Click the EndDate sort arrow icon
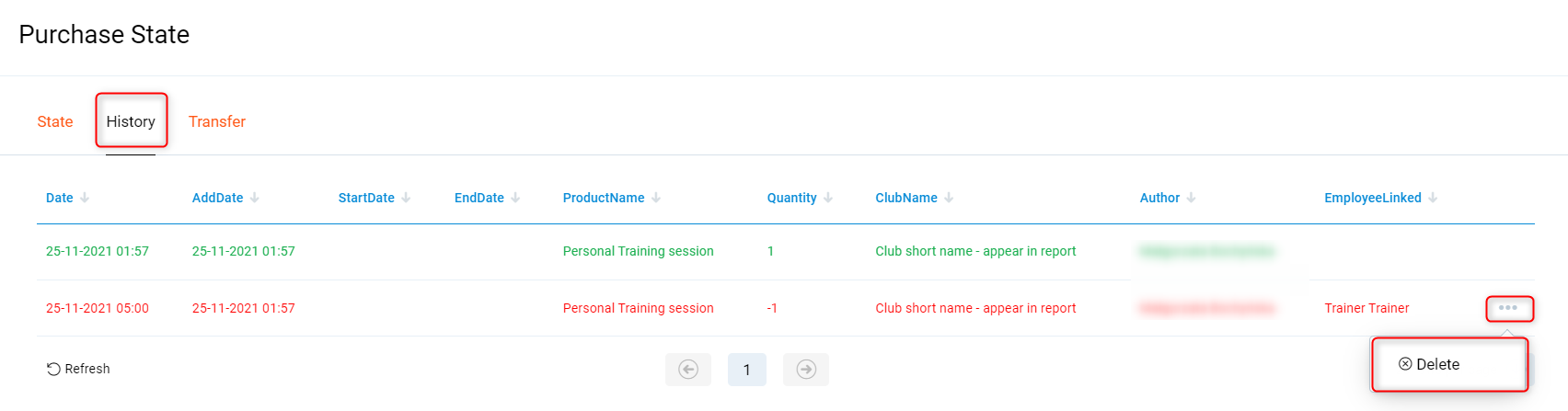 coord(515,198)
